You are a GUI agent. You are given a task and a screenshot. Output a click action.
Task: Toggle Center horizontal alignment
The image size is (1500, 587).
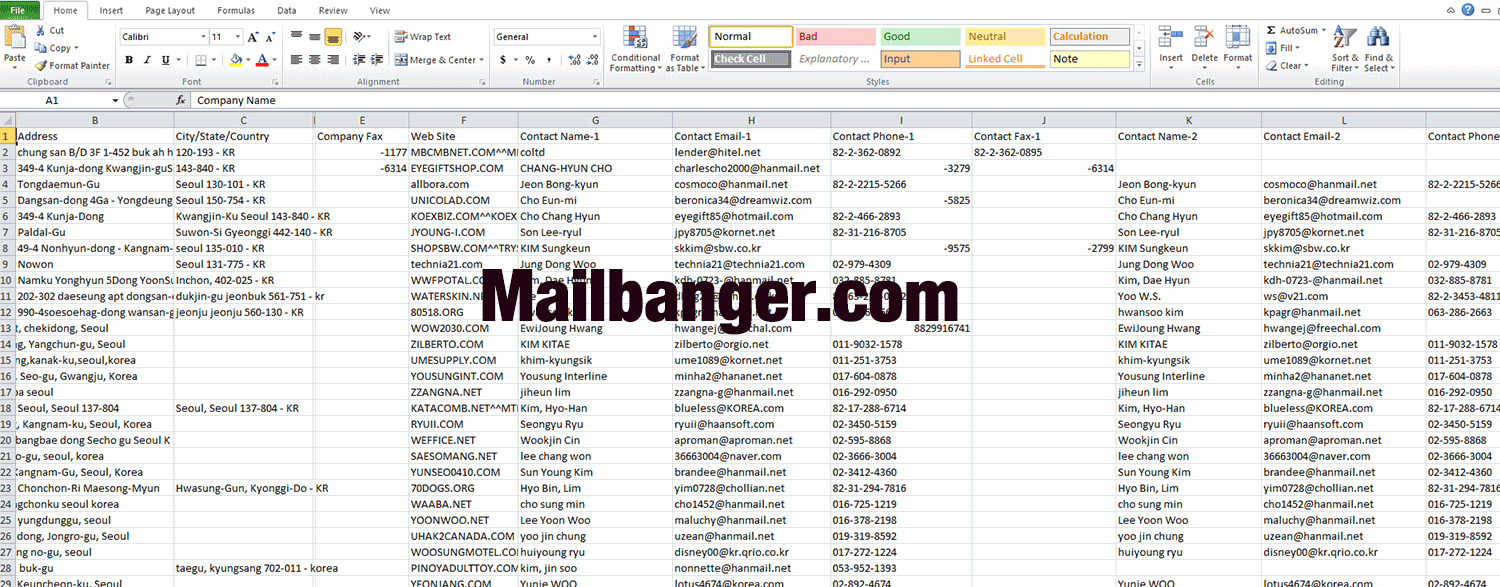click(314, 60)
